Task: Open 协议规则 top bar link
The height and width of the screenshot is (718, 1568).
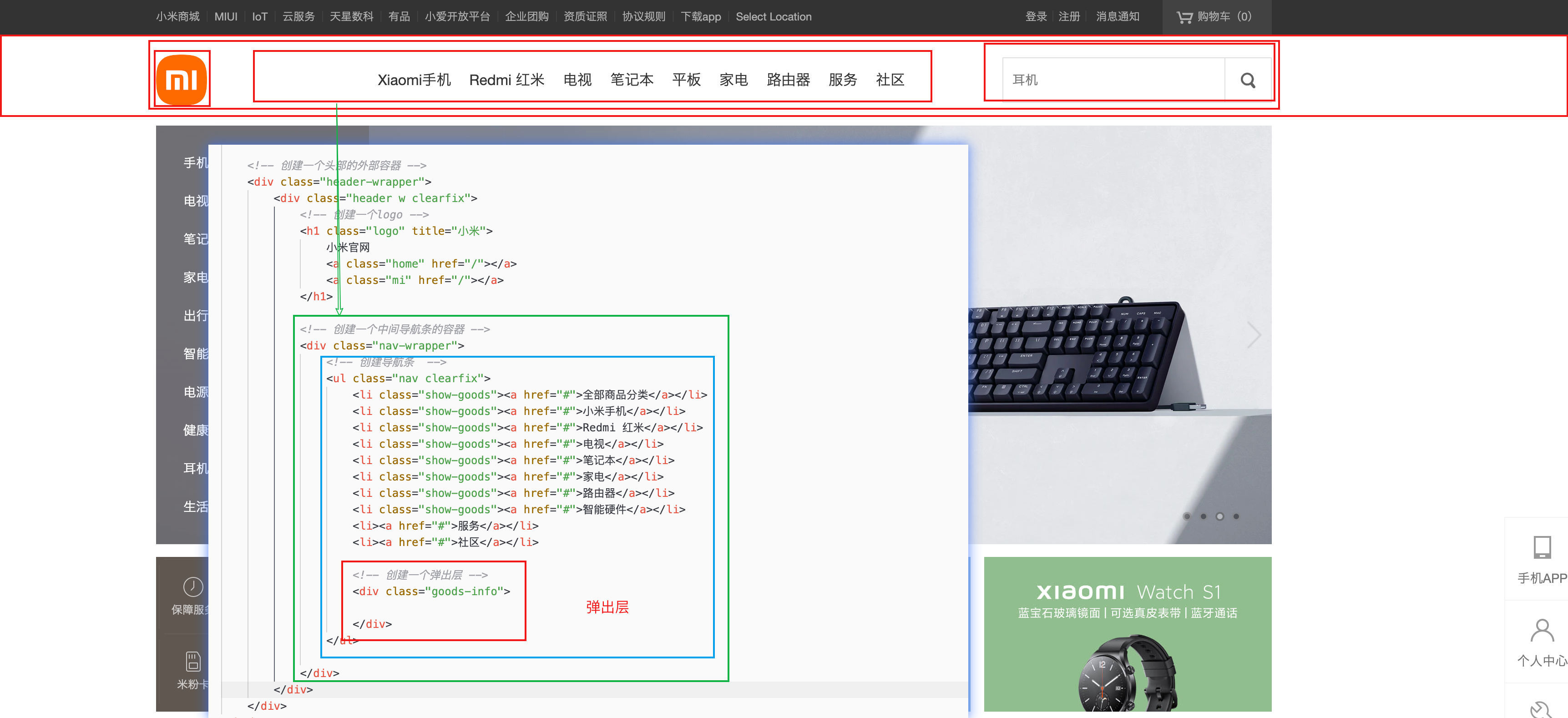Action: tap(643, 16)
